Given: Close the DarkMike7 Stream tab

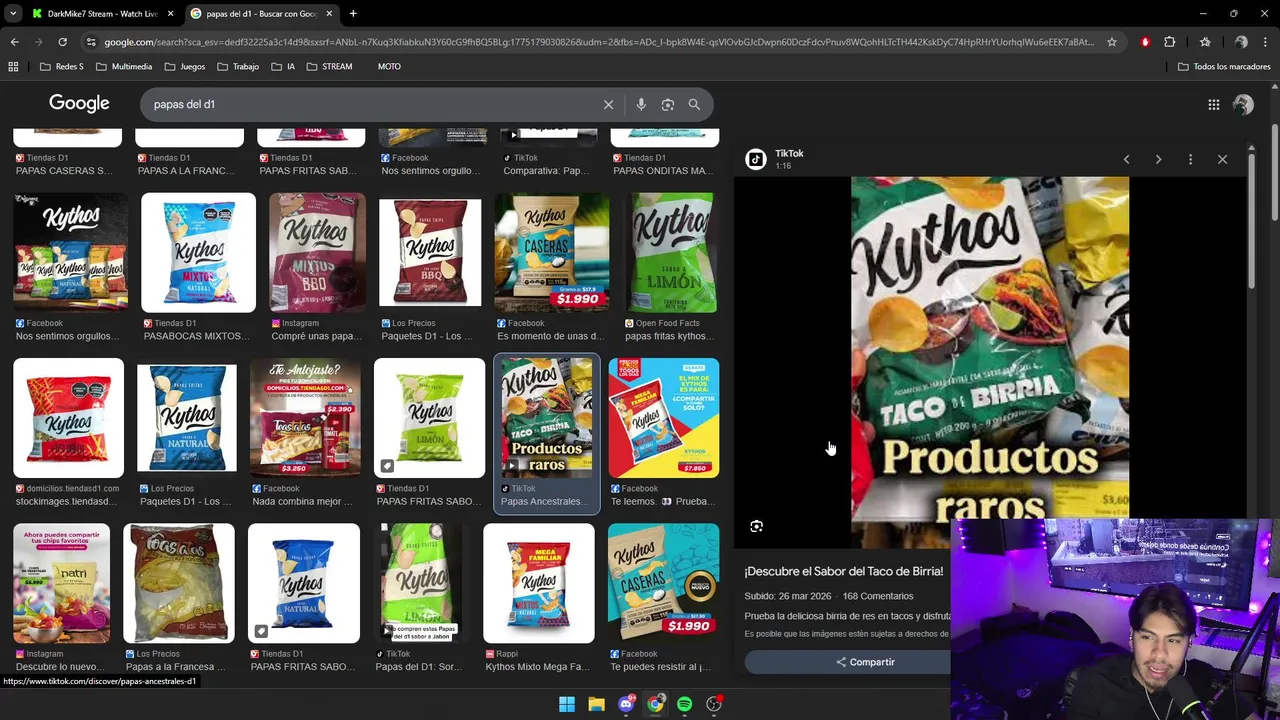Looking at the screenshot, I should click(170, 14).
